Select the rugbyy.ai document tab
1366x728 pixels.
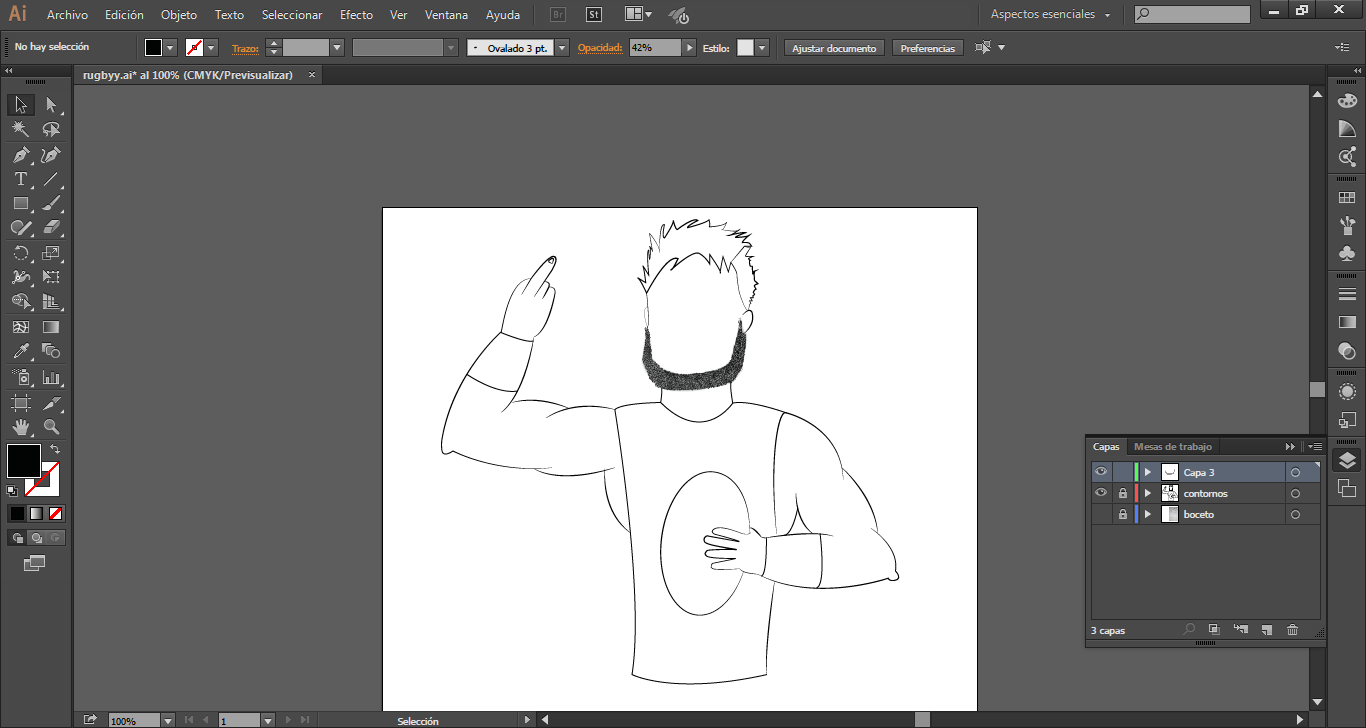(188, 75)
